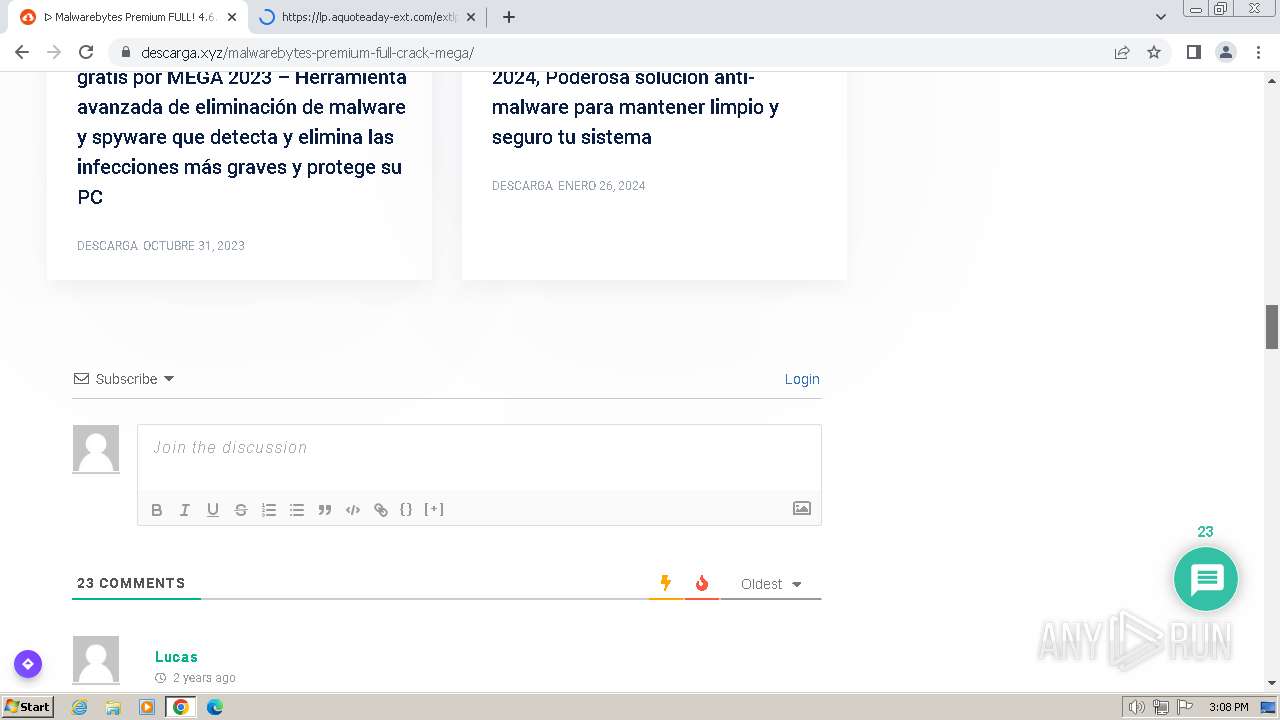This screenshot has width=1280, height=720.
Task: Toggle Chrome side panel
Action: (1194, 52)
